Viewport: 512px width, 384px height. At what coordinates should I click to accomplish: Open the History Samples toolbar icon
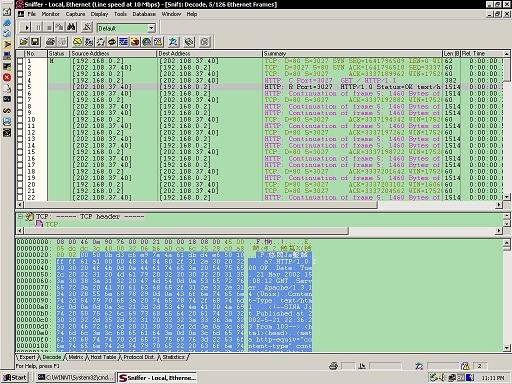tap(124, 42)
